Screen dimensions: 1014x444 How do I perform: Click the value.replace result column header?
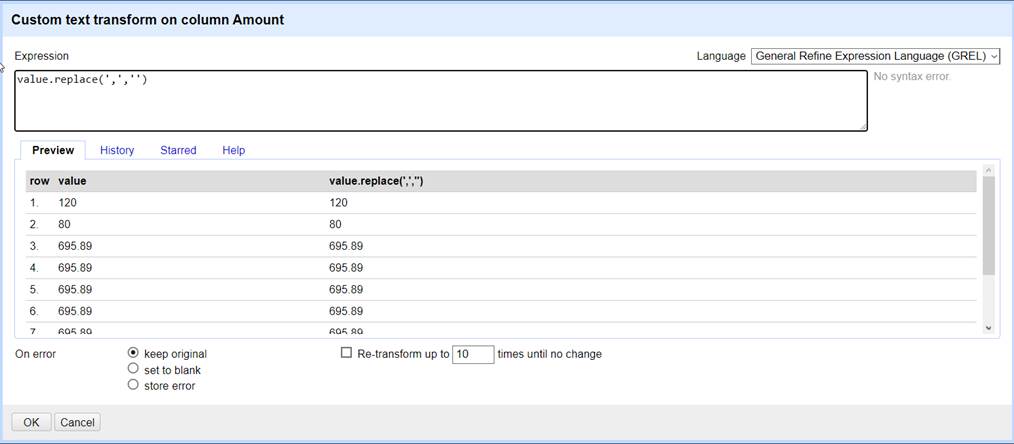tap(376, 181)
